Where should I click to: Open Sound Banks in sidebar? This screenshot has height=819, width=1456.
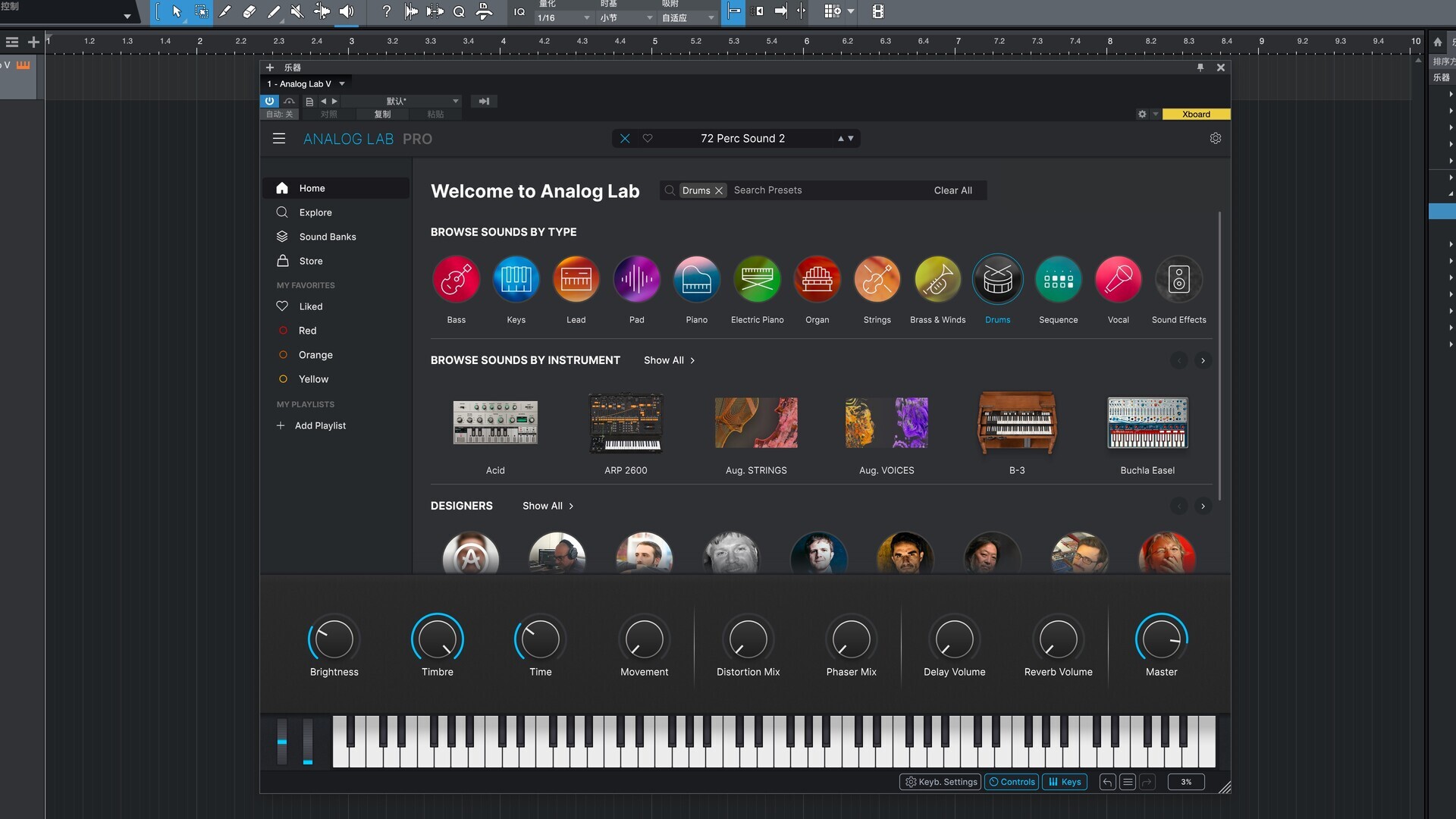pyautogui.click(x=336, y=237)
